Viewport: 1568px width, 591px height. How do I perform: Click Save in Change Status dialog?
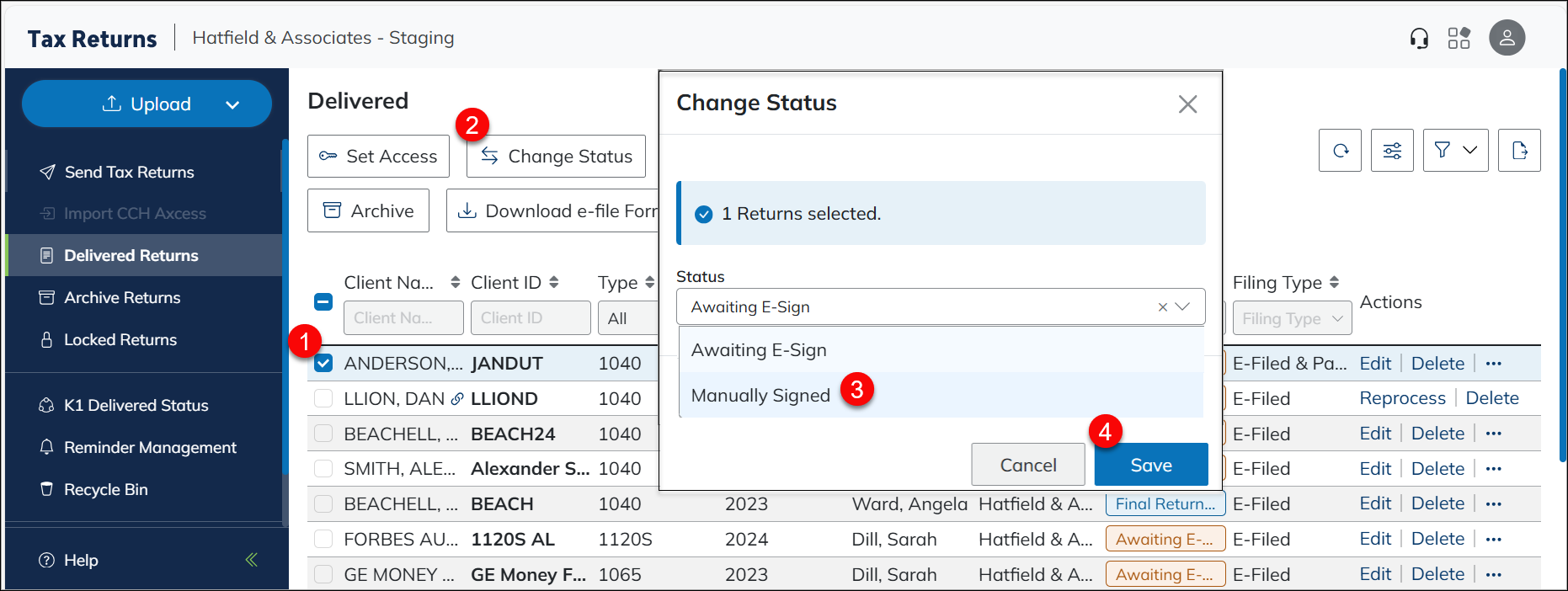tap(1150, 465)
